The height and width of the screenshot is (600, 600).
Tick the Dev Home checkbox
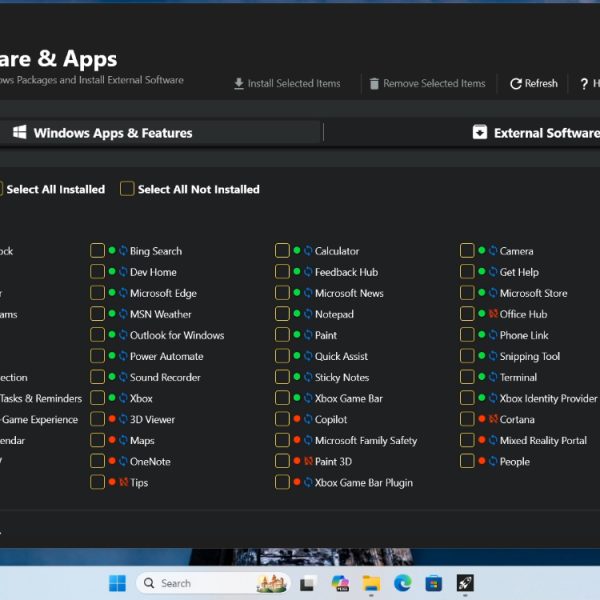tap(98, 272)
